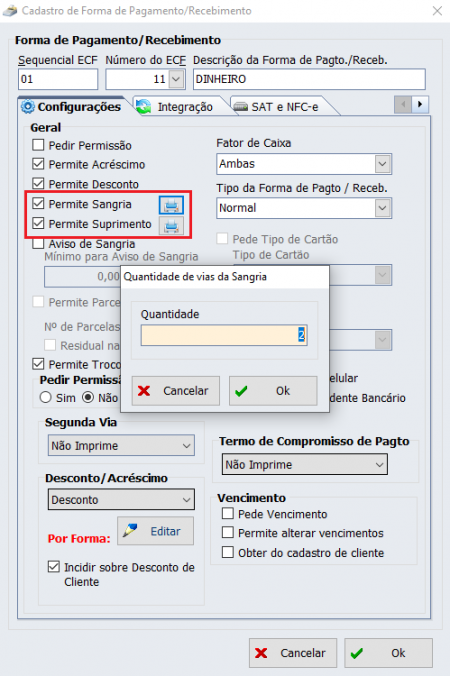Enable the Pedir Permissão checkbox

coord(38,145)
